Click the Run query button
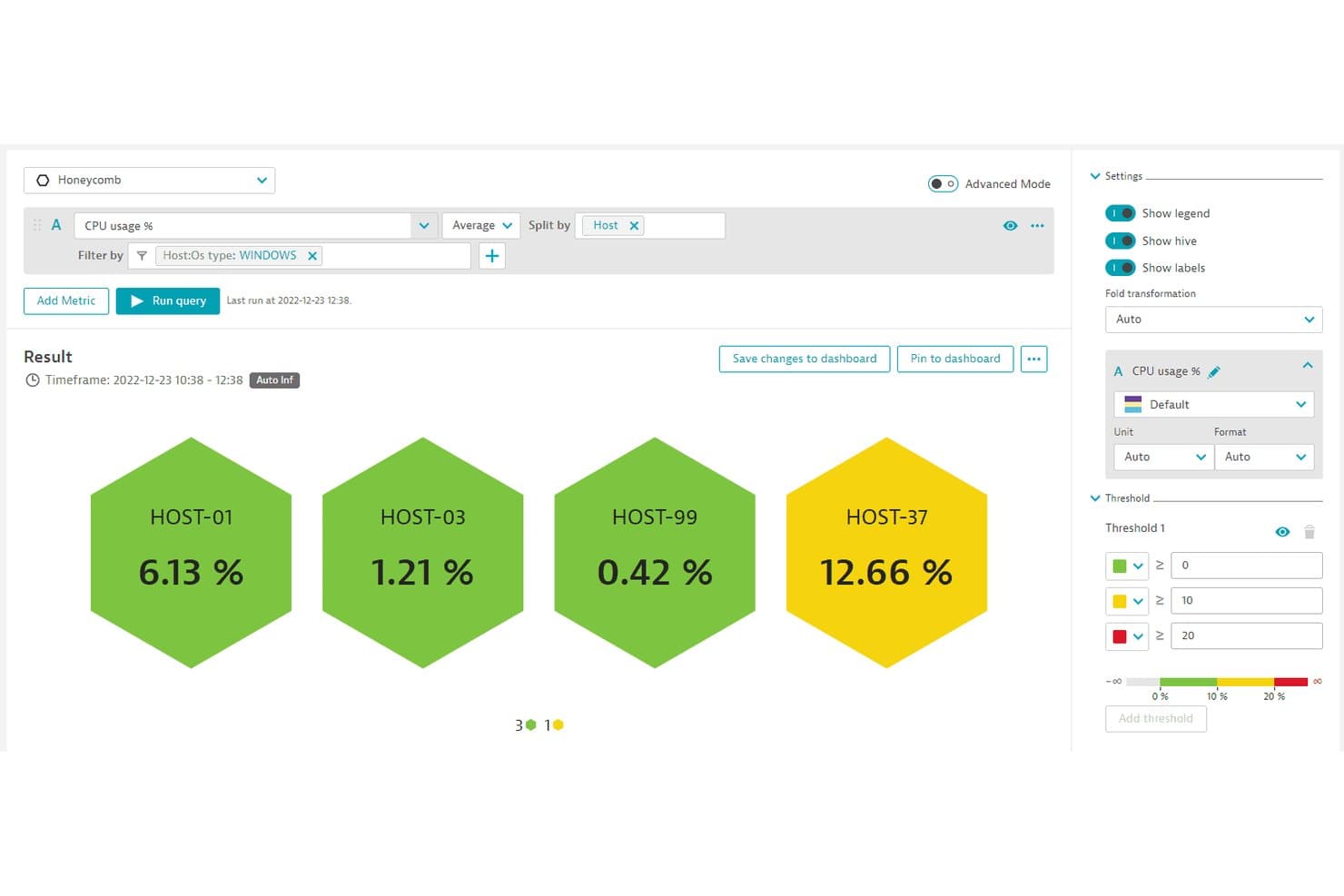 pos(168,300)
